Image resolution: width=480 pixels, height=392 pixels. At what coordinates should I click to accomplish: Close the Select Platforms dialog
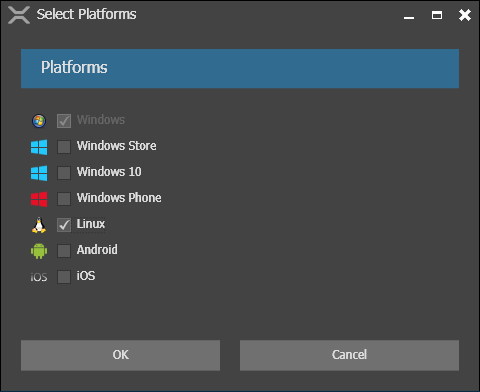[465, 15]
